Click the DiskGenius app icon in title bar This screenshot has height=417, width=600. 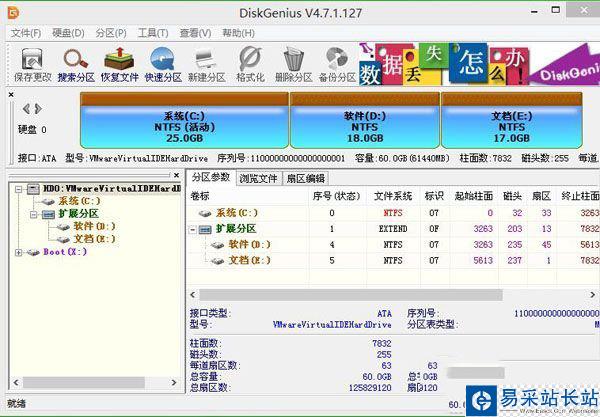pyautogui.click(x=13, y=13)
